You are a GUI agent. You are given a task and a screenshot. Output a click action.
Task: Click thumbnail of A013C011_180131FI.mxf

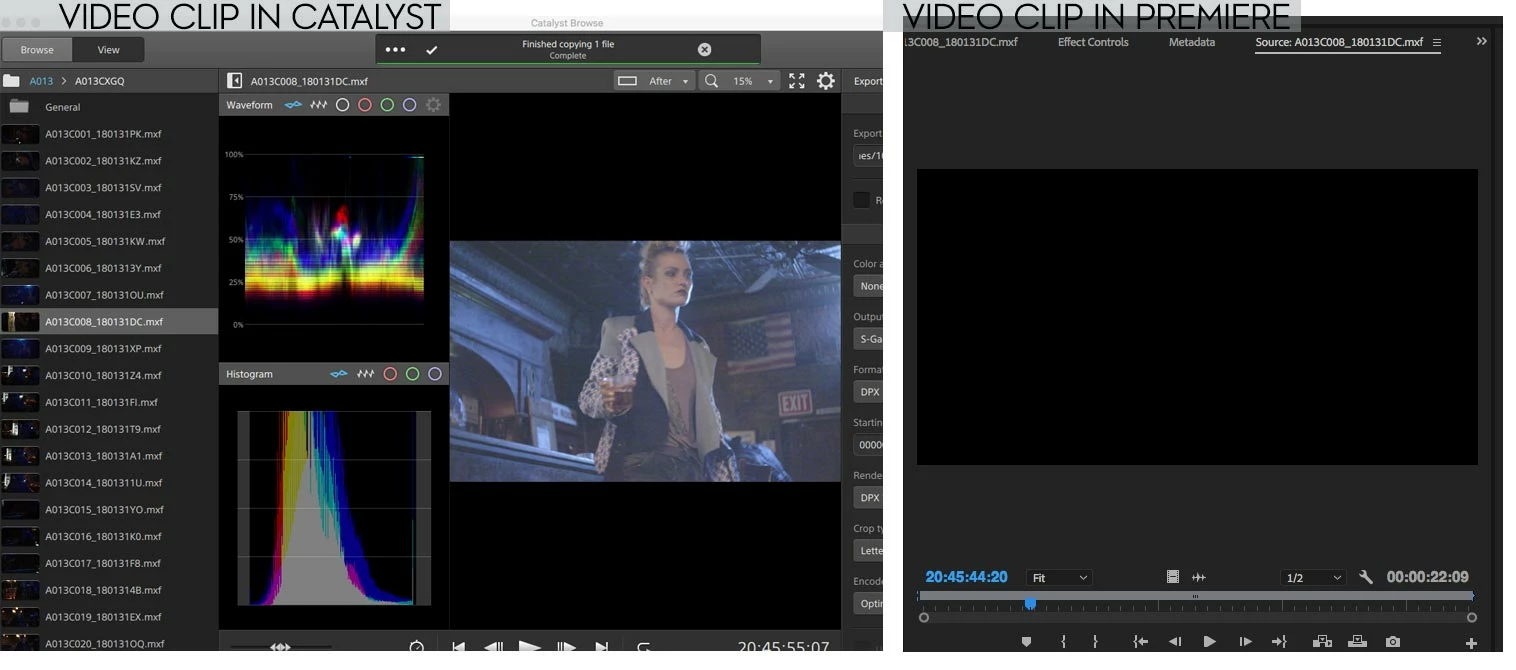click(x=21, y=402)
